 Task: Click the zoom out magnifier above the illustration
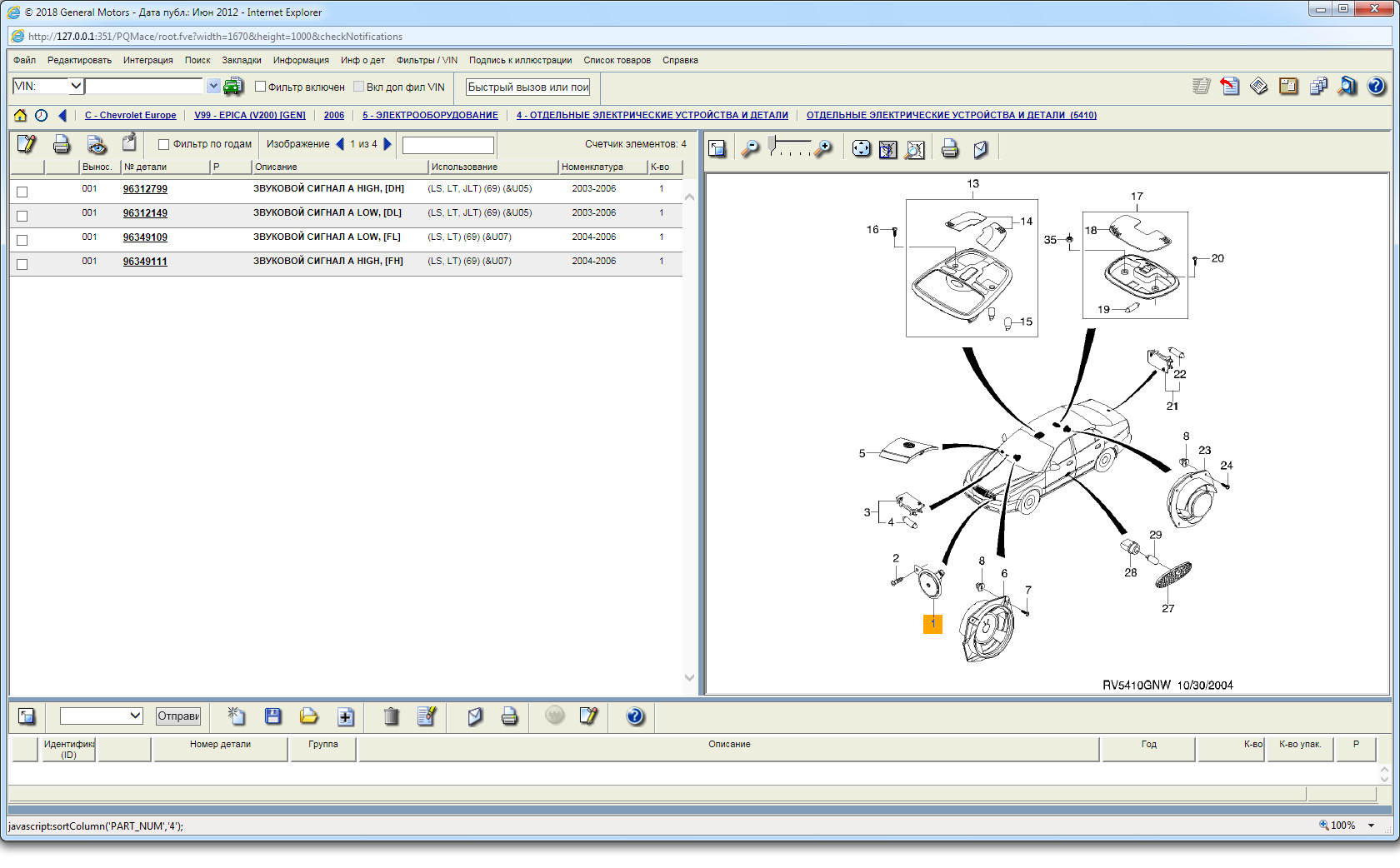(x=750, y=149)
